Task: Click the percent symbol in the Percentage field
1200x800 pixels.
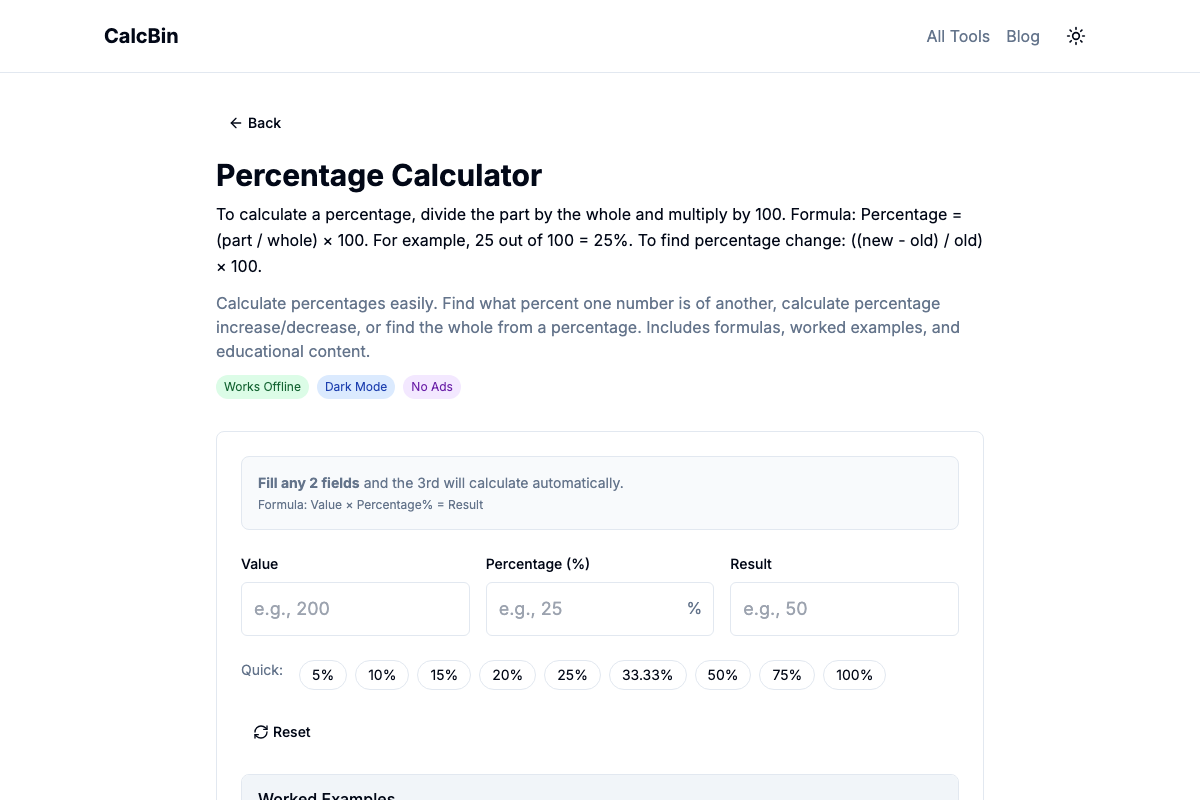Action: click(x=694, y=608)
